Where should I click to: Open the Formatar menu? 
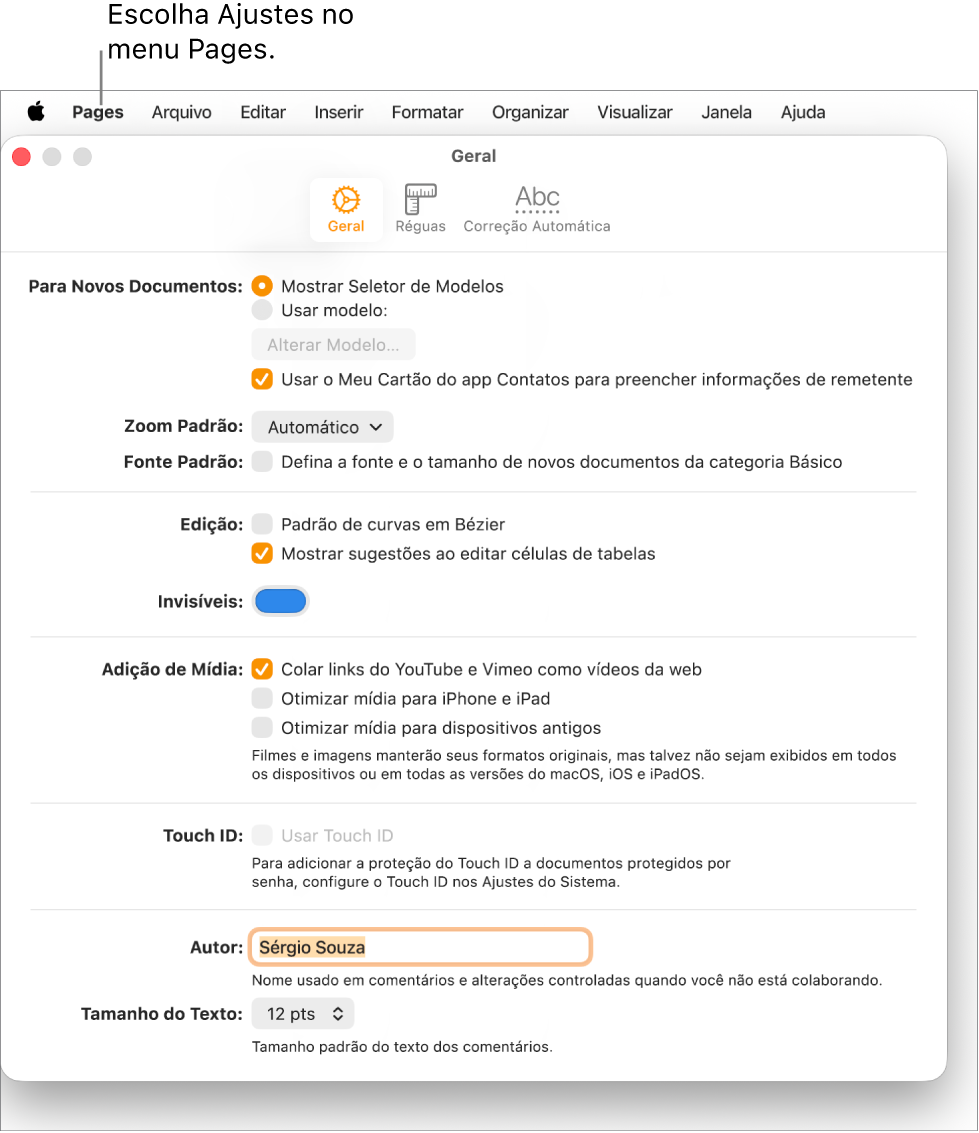[427, 112]
